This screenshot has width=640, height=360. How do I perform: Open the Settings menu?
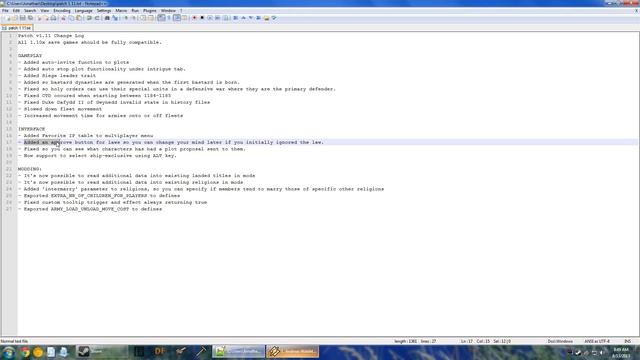[104, 11]
